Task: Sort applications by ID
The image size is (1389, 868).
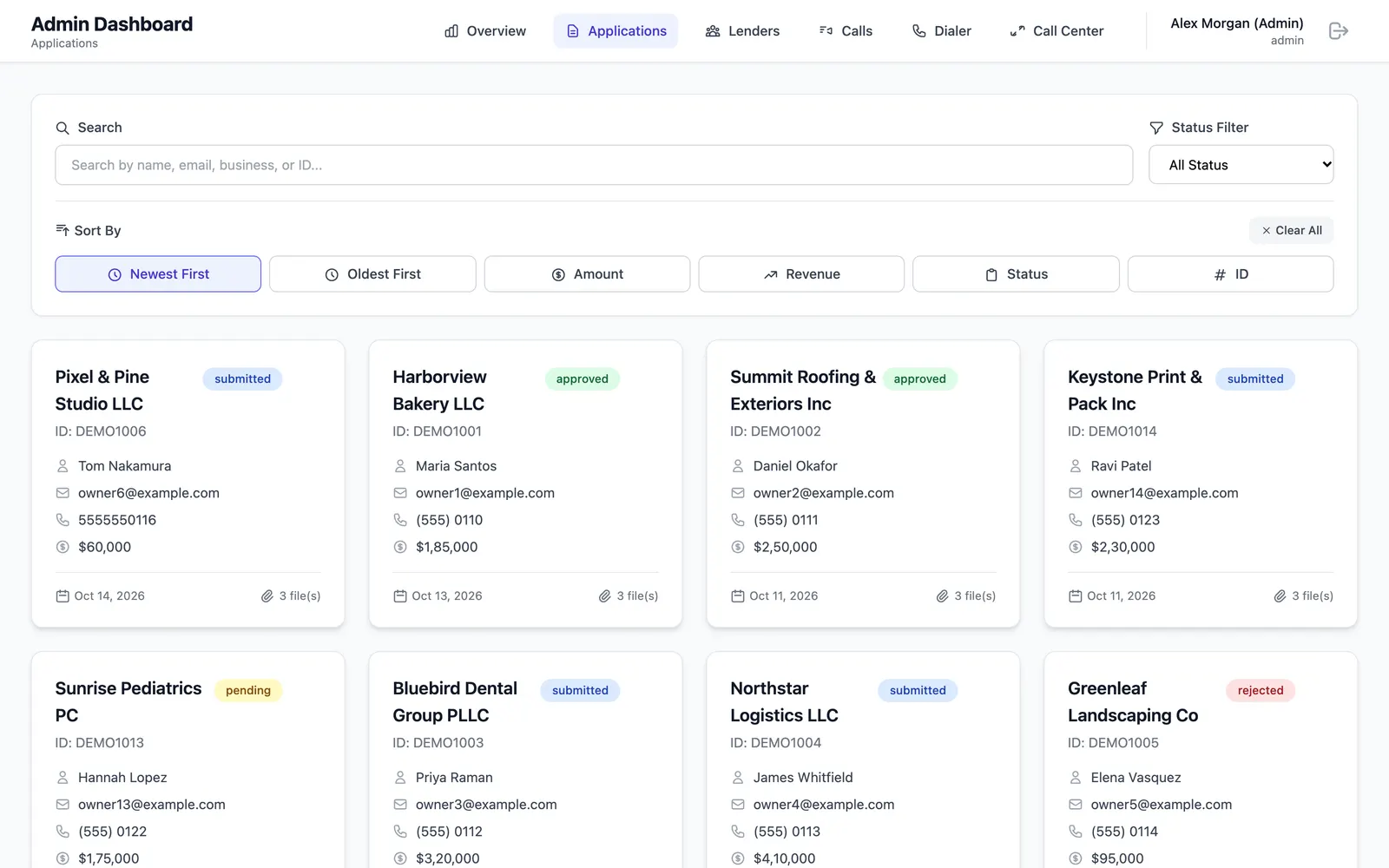Action: point(1230,274)
